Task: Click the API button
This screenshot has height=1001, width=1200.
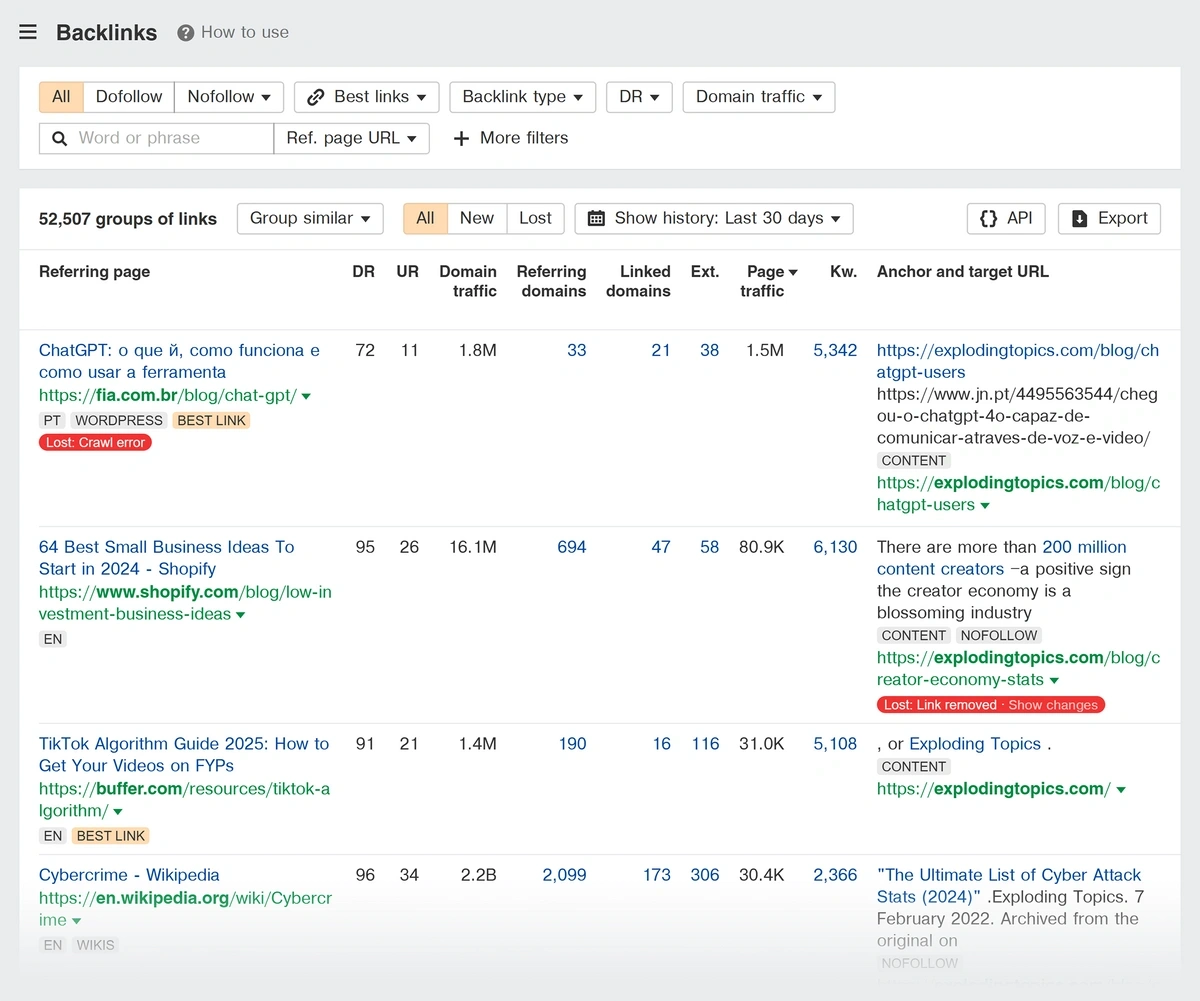Action: point(1006,218)
